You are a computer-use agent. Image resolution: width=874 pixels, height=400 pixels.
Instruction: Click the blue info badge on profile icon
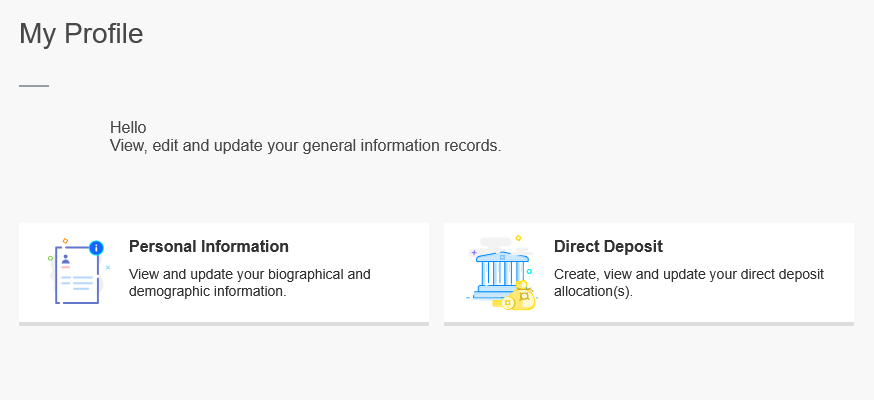click(x=96, y=247)
